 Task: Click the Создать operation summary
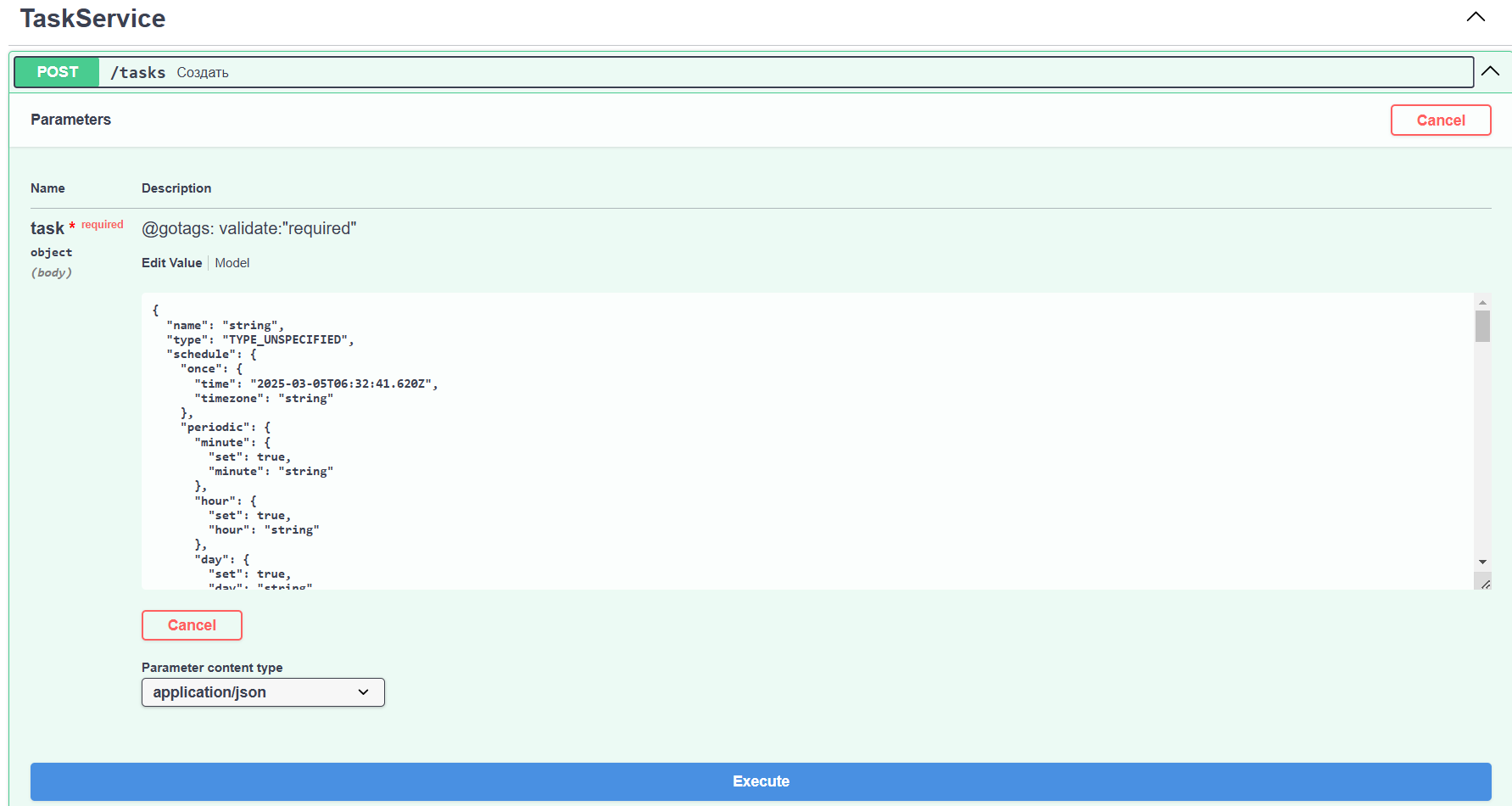click(x=203, y=73)
